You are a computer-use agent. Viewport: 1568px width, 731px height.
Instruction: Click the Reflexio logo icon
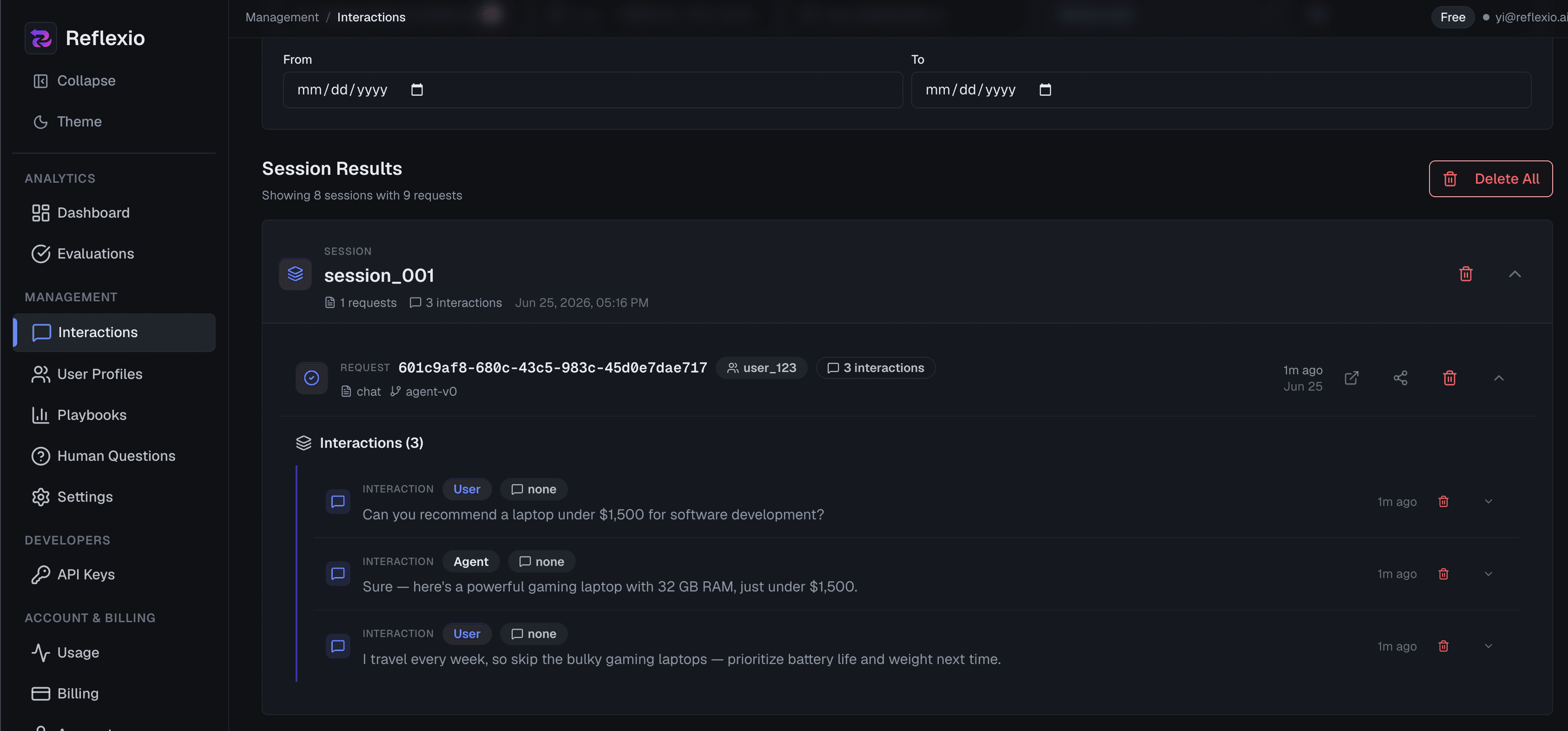point(41,38)
